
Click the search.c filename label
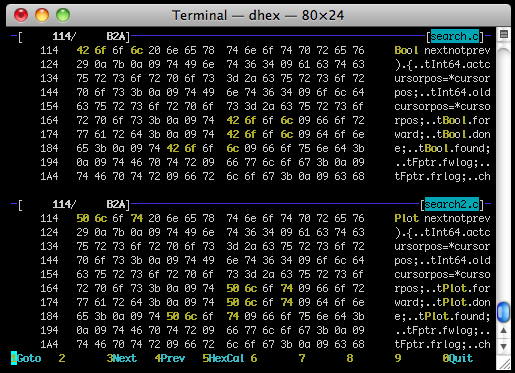click(x=455, y=36)
